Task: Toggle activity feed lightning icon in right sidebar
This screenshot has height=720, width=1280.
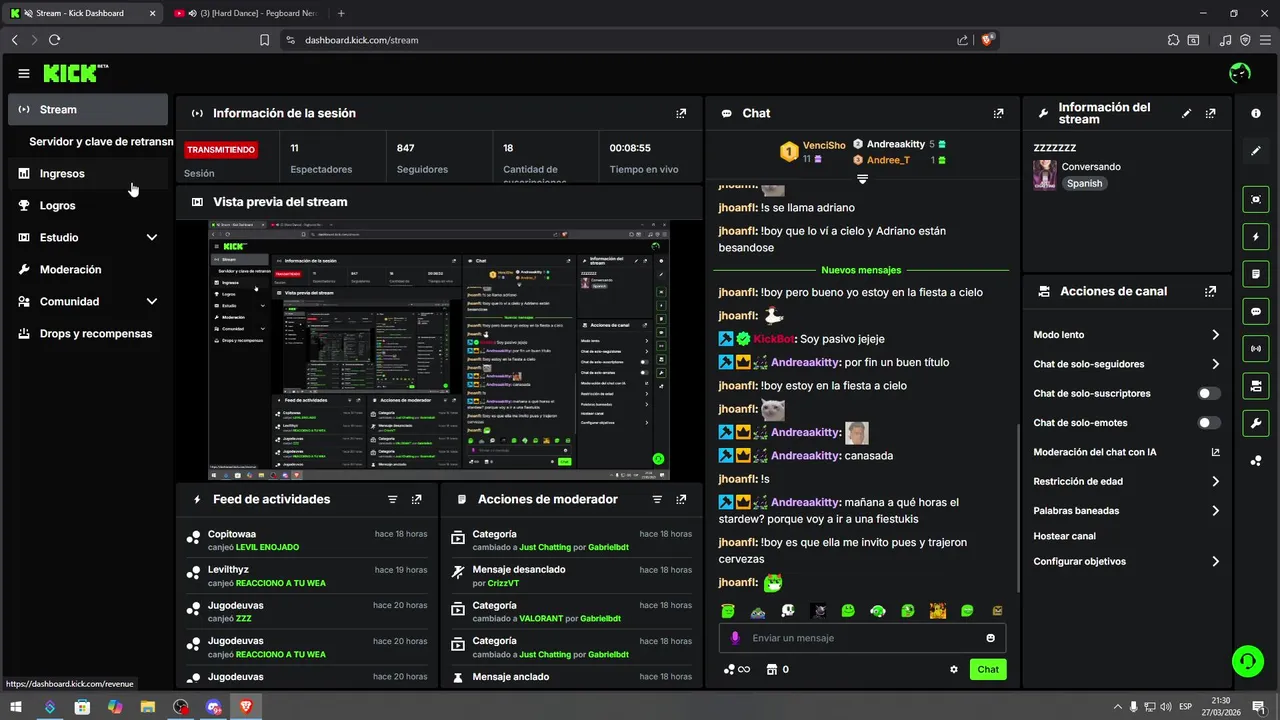Action: coord(1256,237)
